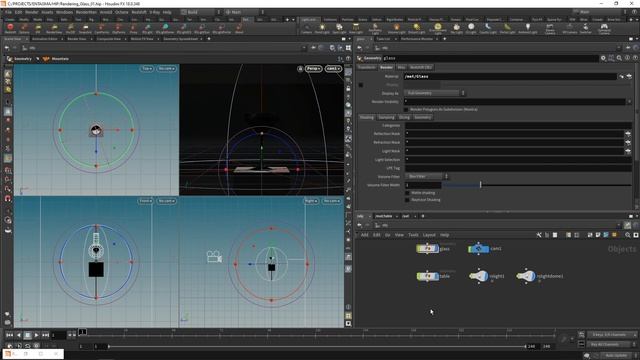Open the Render menu
This screenshot has width=640, height=360.
[x=31, y=12]
